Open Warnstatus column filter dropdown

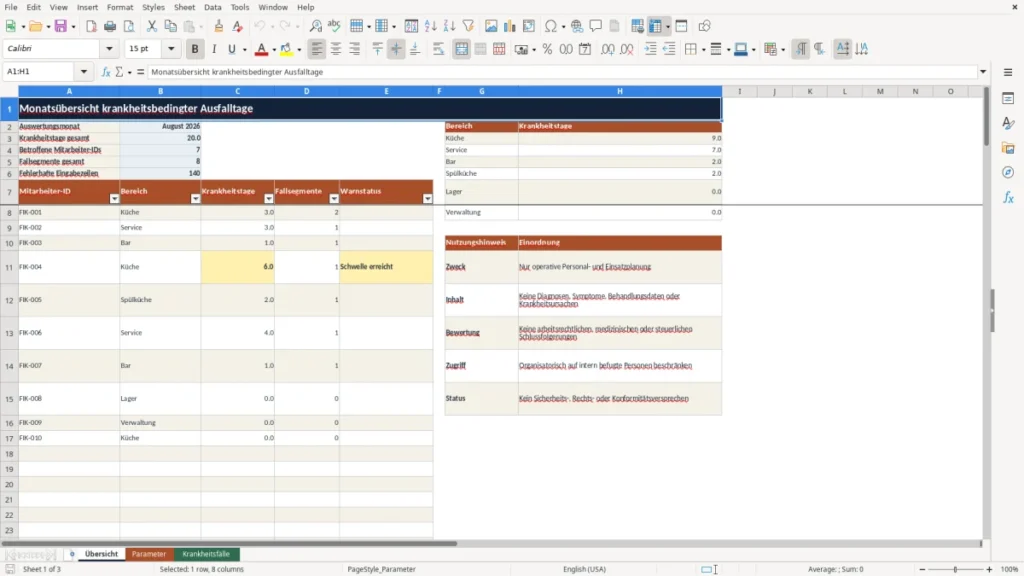(427, 199)
